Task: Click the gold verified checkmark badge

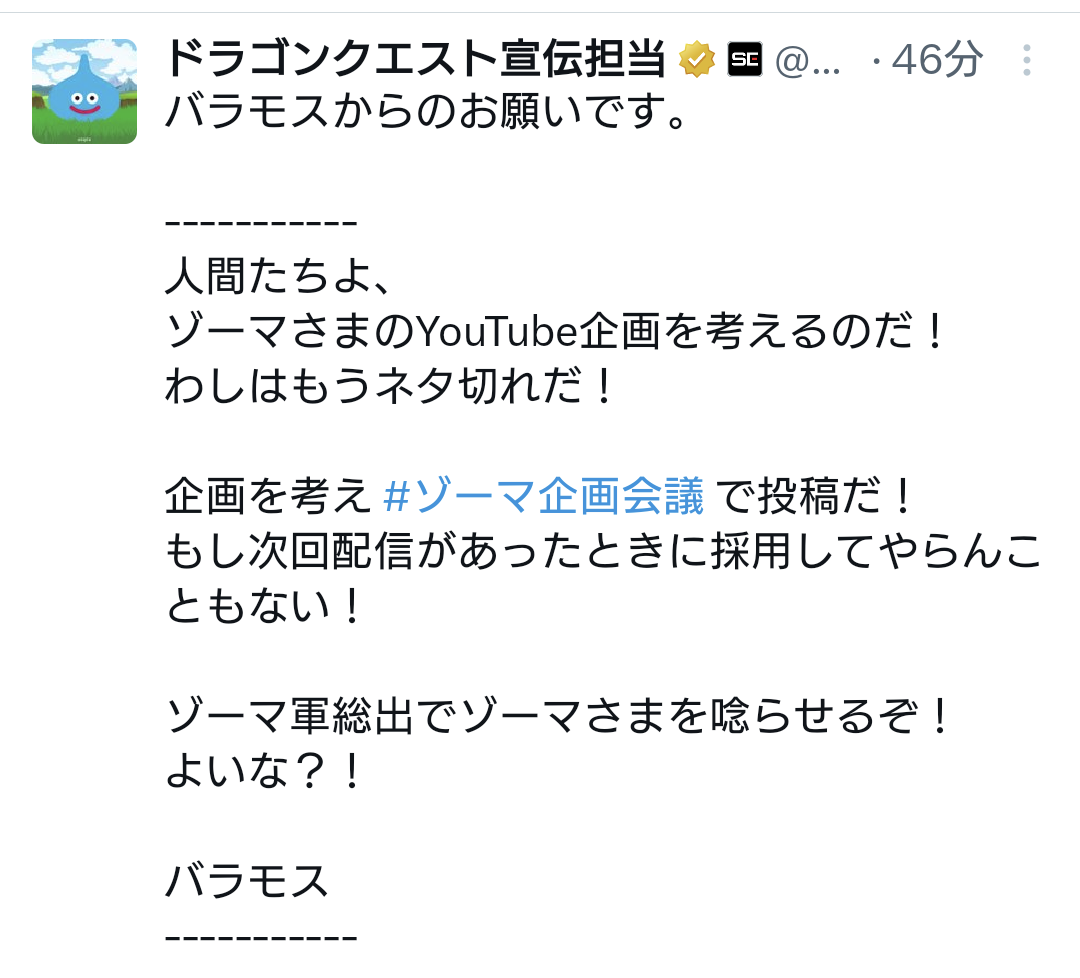Action: tap(697, 59)
